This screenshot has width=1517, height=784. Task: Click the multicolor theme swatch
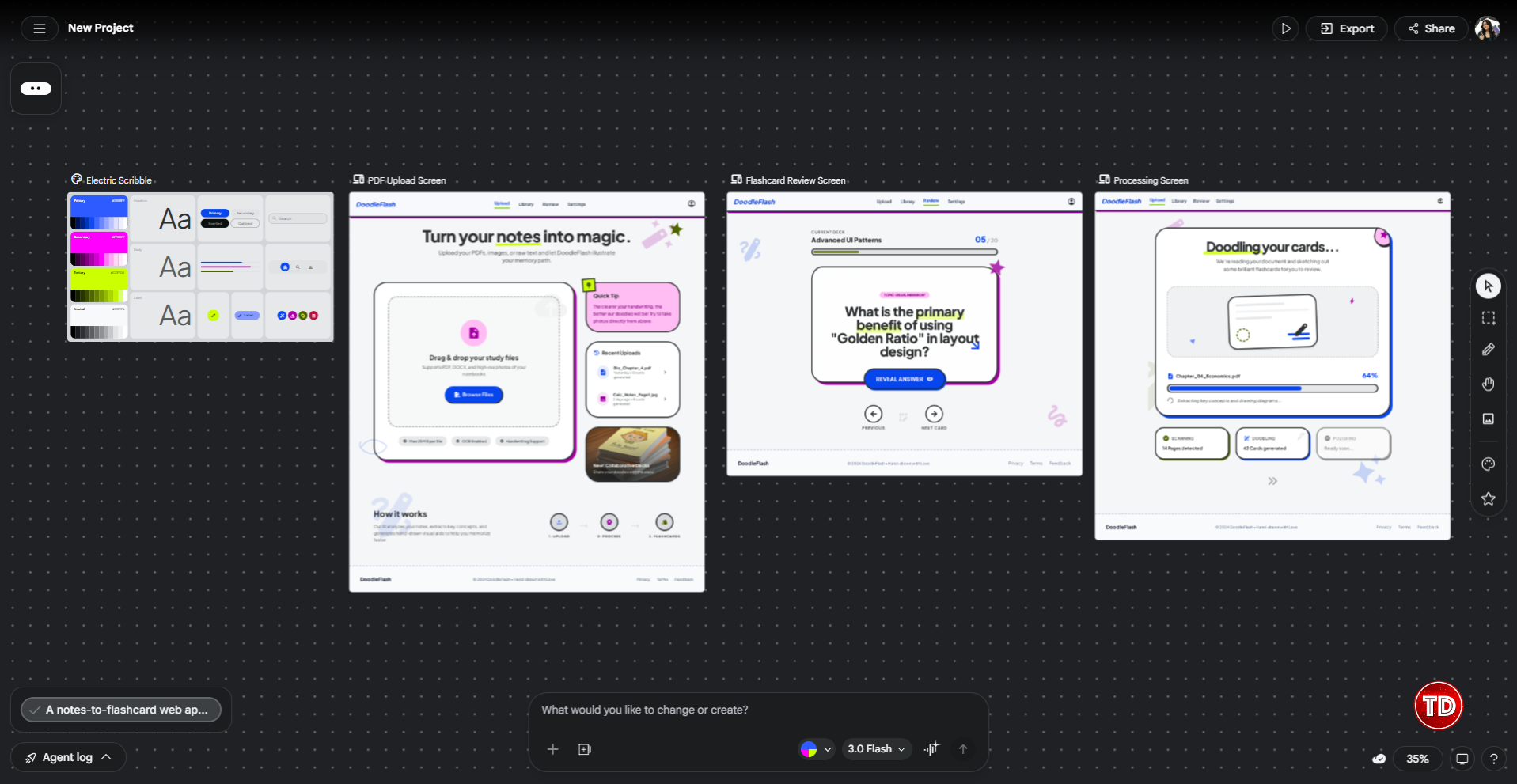pyautogui.click(x=810, y=749)
